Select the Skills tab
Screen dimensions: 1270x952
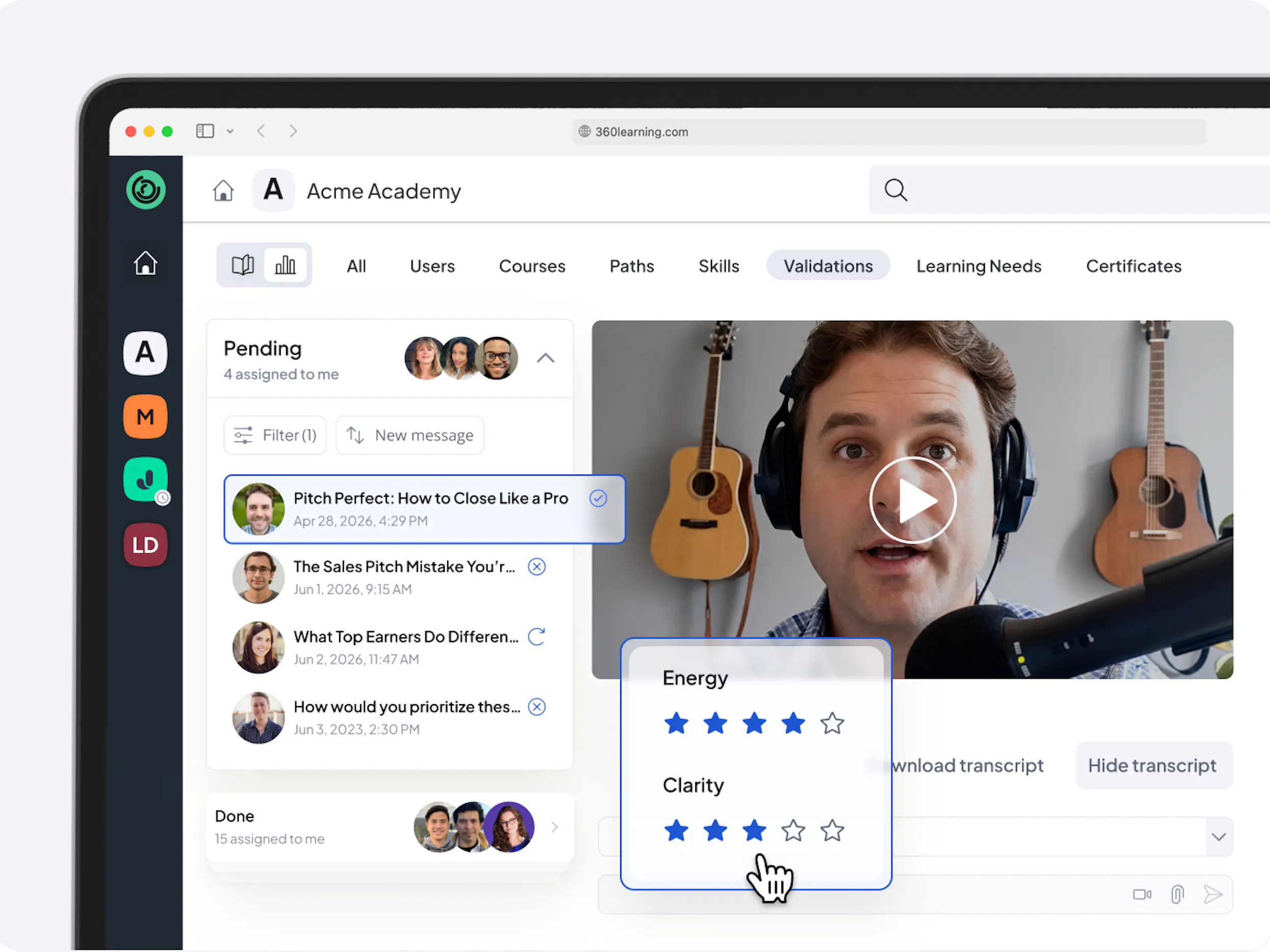[x=719, y=266]
